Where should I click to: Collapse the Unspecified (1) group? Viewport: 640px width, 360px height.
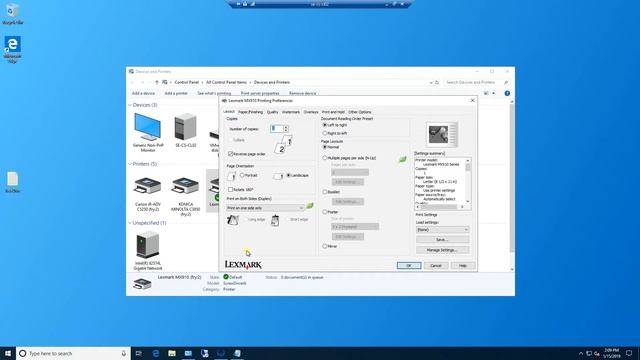pos(130,223)
